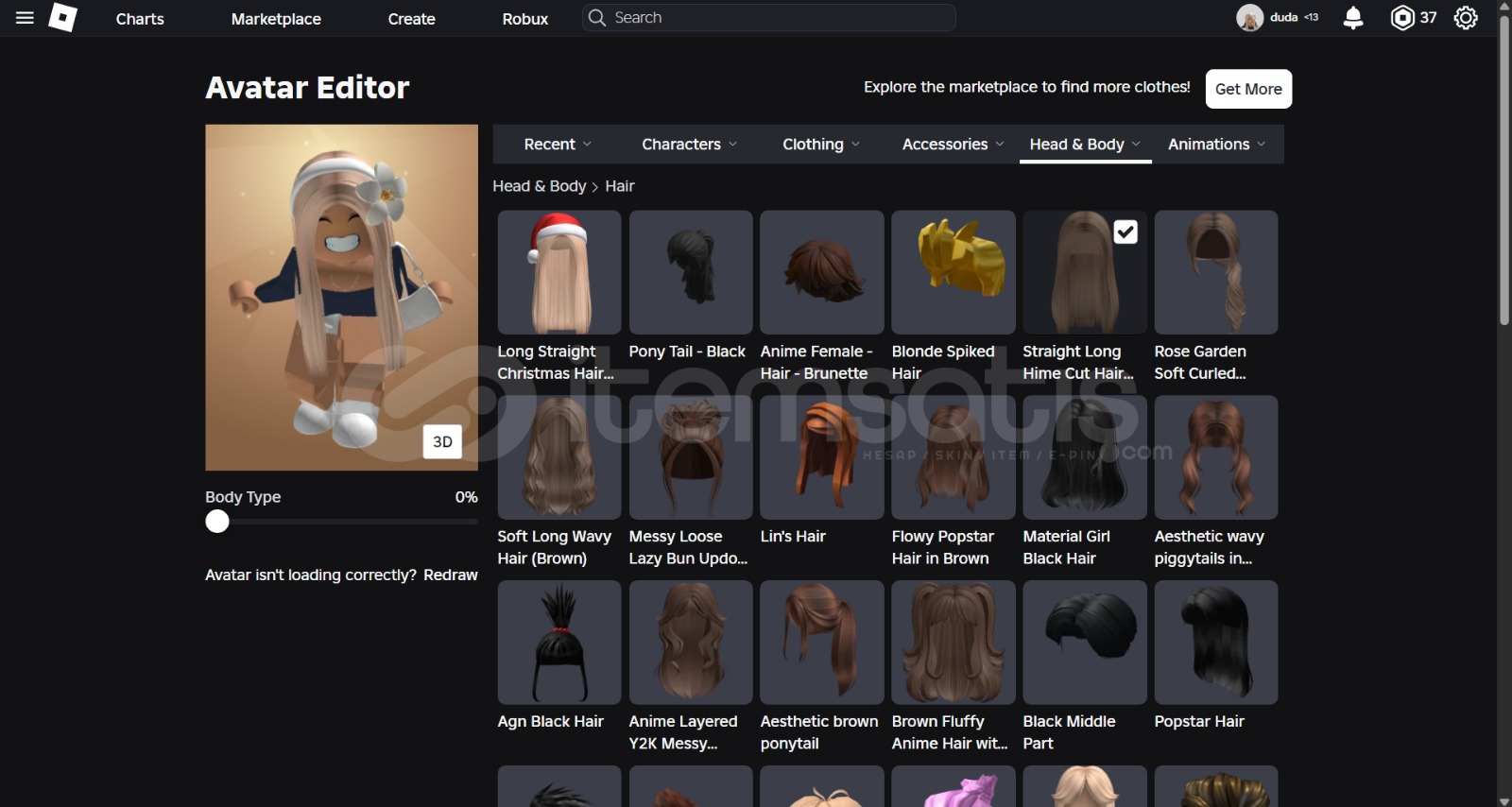Image resolution: width=1512 pixels, height=807 pixels.
Task: Click the Redraw link
Action: 451,575
